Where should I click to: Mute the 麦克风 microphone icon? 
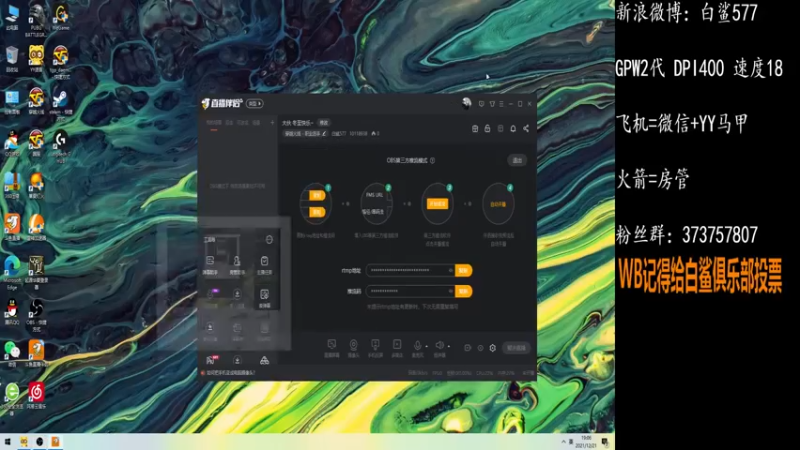click(x=417, y=346)
